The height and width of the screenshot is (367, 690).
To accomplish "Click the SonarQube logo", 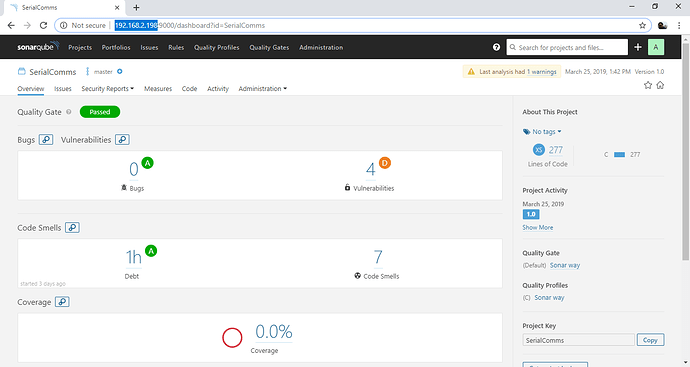I will (38, 47).
